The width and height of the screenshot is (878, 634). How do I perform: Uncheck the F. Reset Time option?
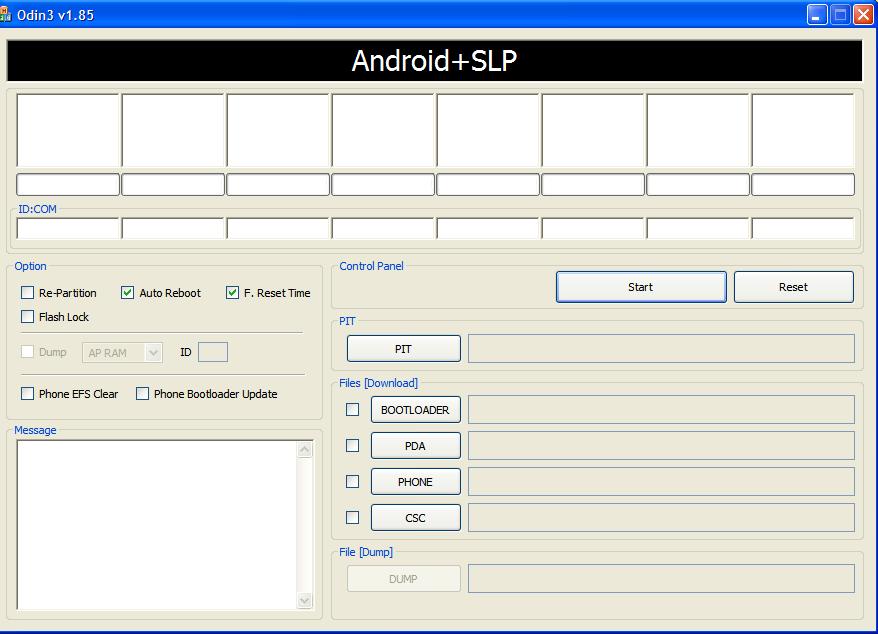click(232, 292)
